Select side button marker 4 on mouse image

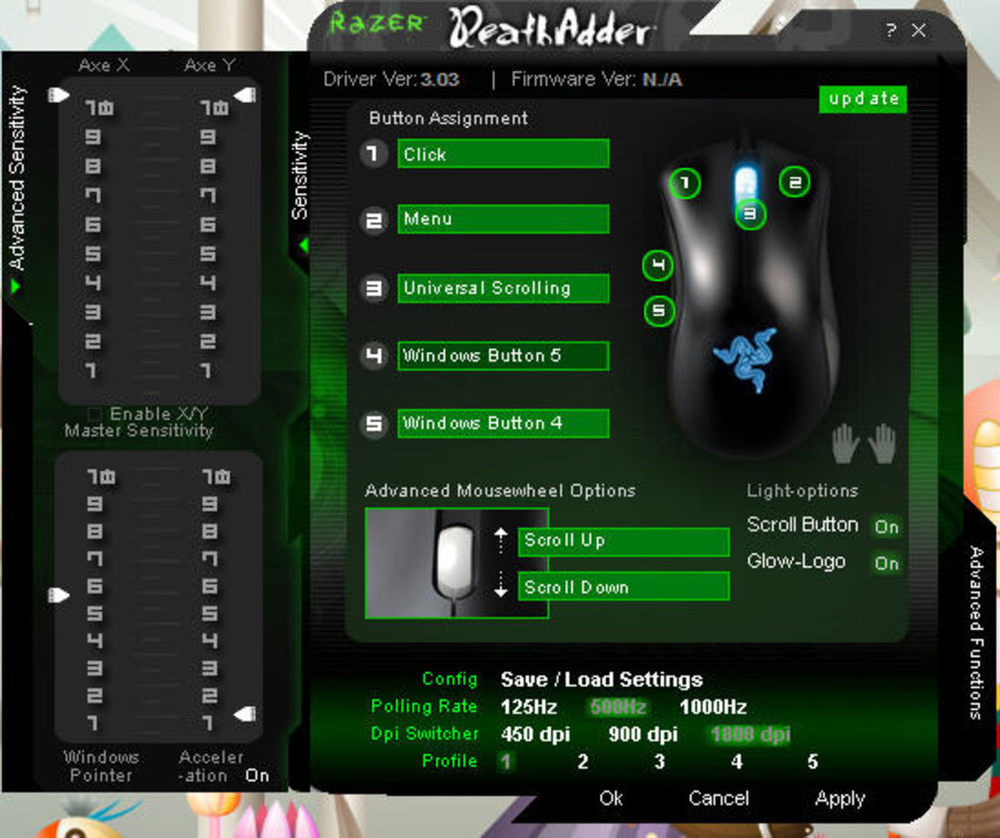[x=658, y=265]
